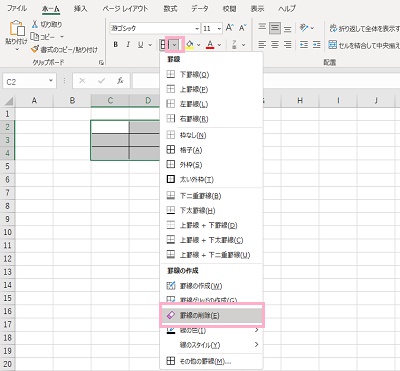This screenshot has height=371, width=400.
Task: Open the Clipboard group dialog launcher
Action: (x=101, y=62)
